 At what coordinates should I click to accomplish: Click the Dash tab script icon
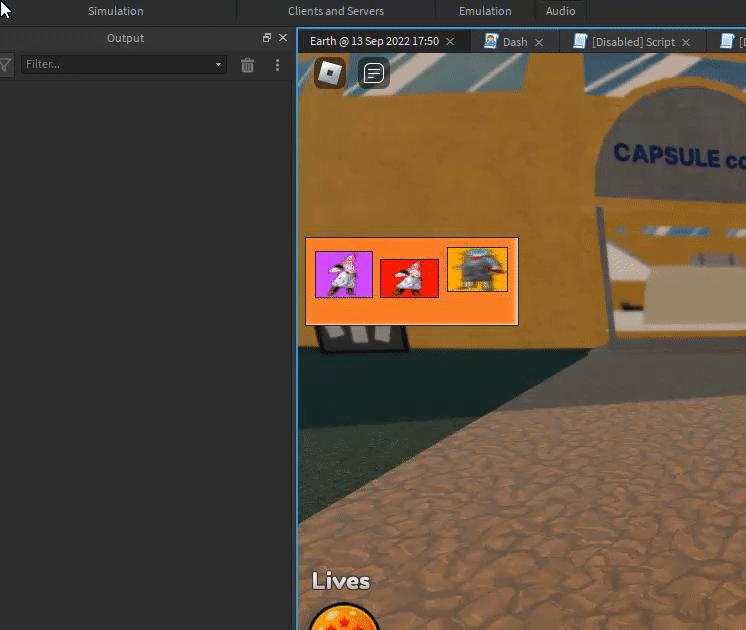(491, 41)
